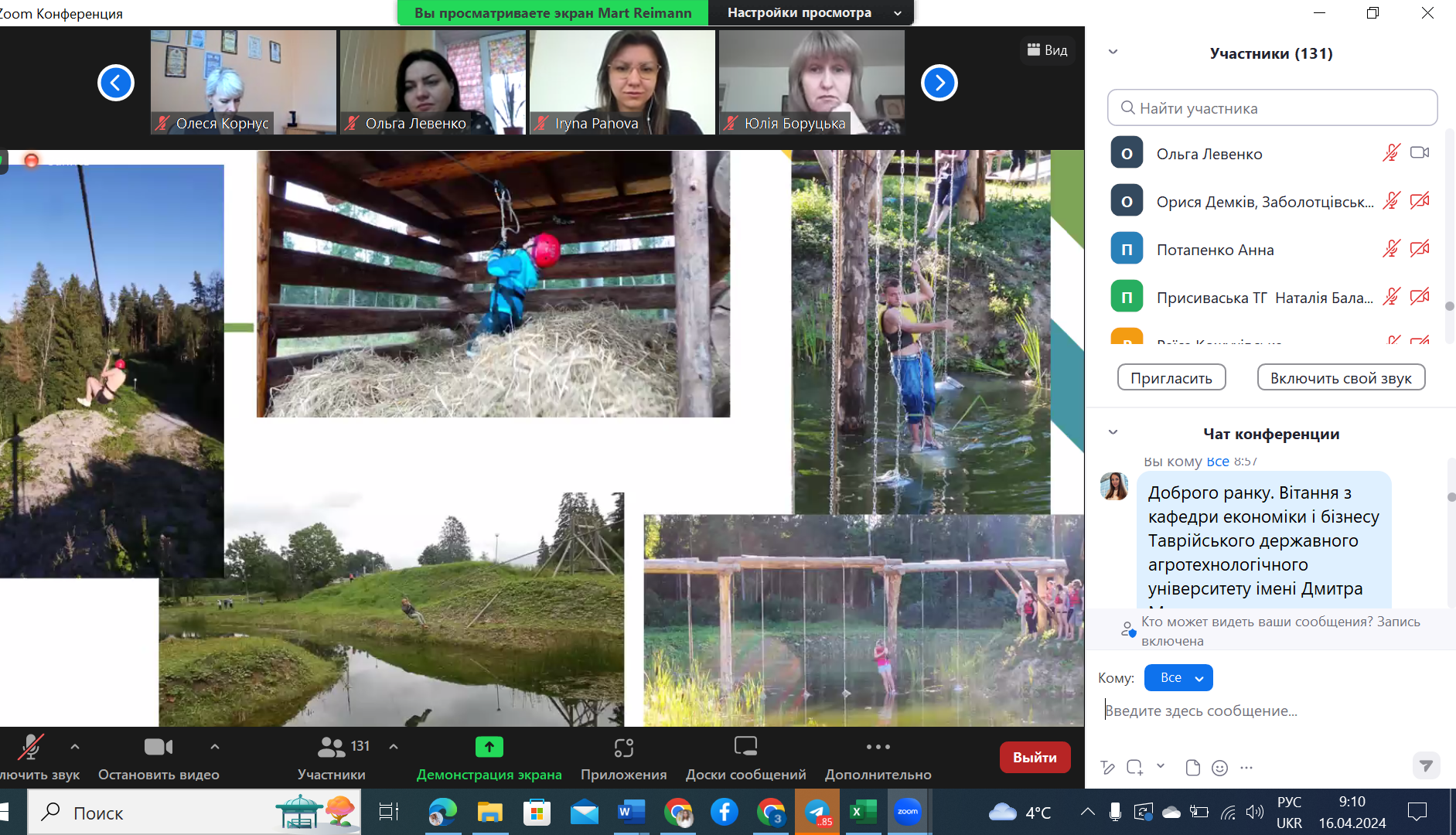Unmute your microphone in Zoom toolbar
1456x835 pixels.
pos(31,748)
